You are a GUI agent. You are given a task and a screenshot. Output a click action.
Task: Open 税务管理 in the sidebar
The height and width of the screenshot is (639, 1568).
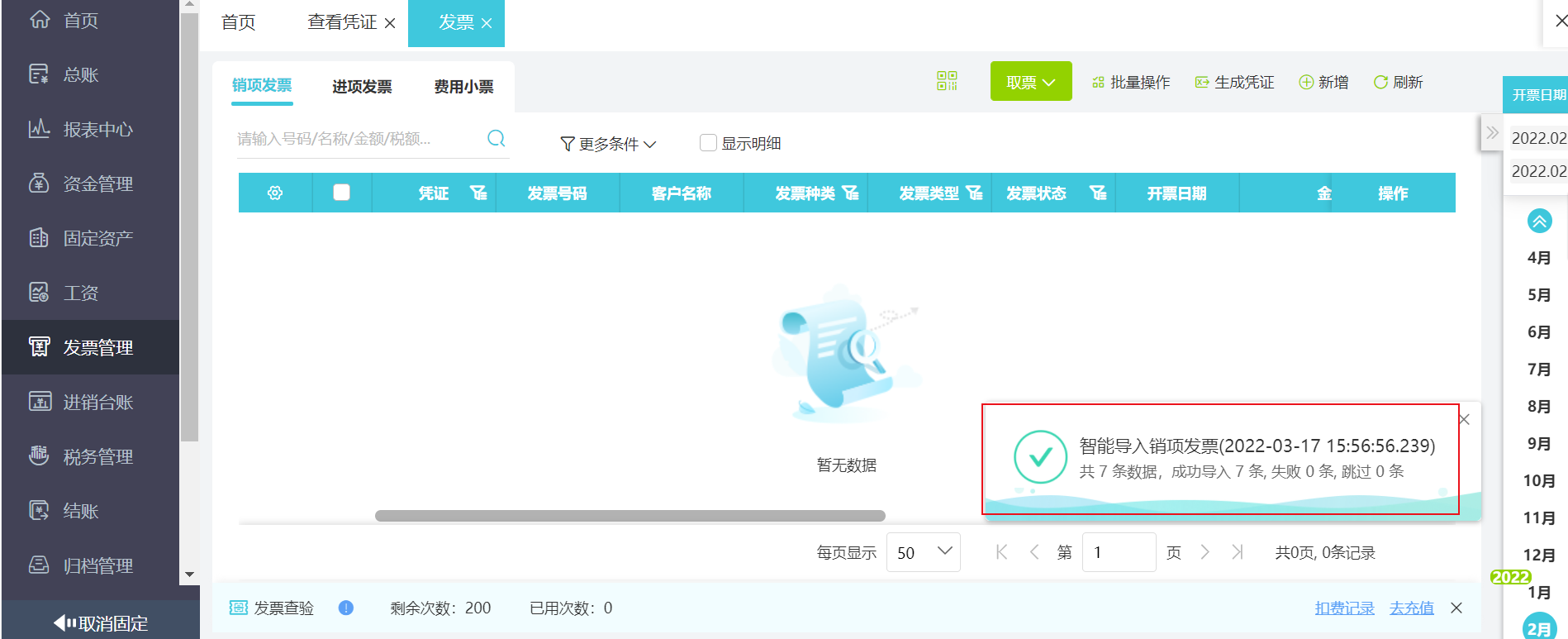(97, 456)
